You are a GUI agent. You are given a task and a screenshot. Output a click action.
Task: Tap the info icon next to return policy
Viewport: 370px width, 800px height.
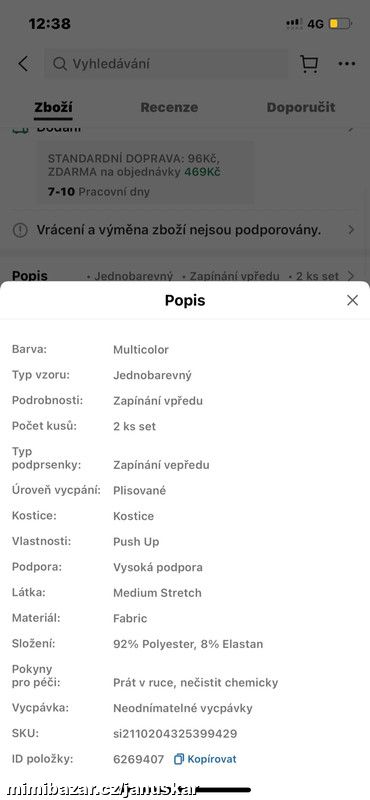click(x=20, y=231)
